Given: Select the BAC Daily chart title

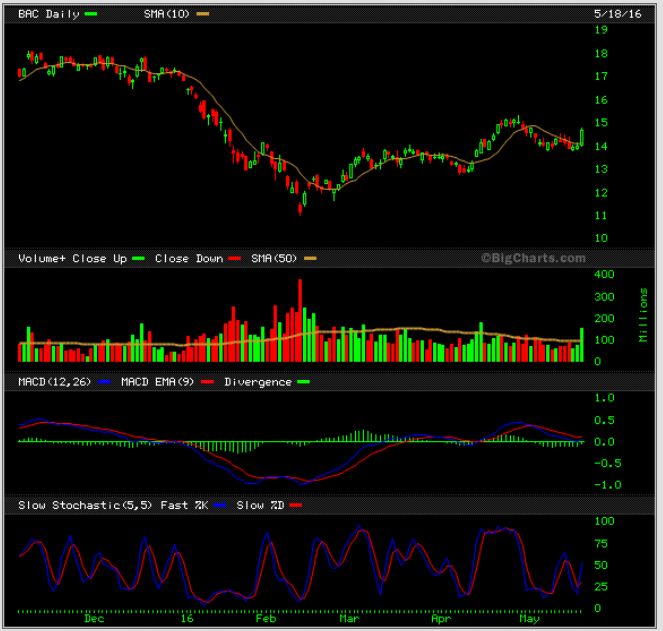Looking at the screenshot, I should point(49,15).
